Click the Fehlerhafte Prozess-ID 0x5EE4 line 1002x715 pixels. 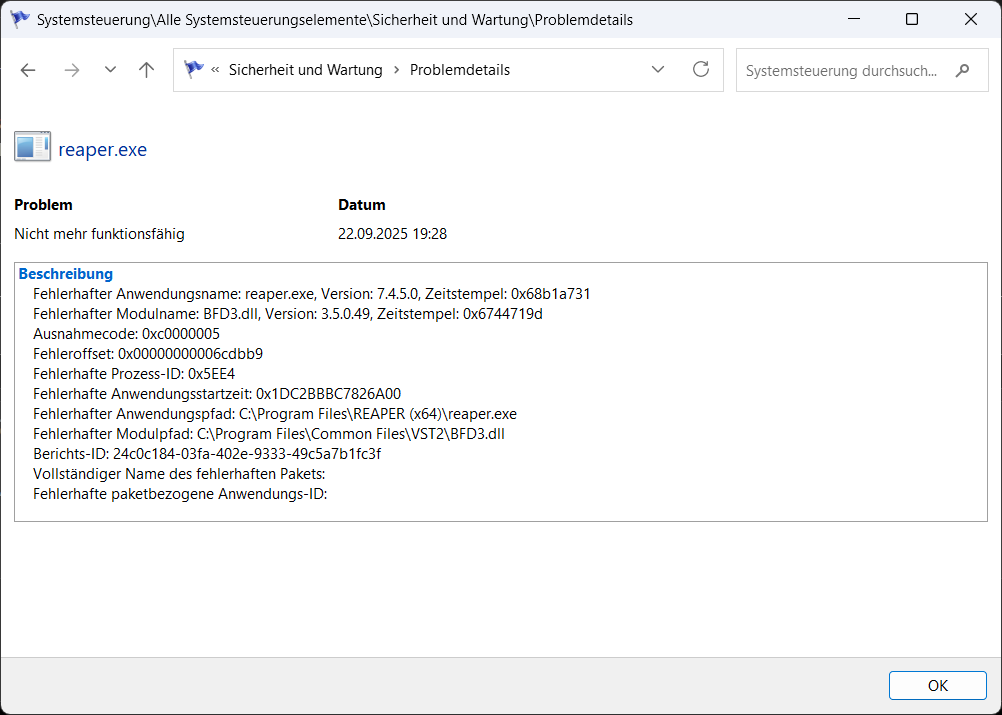pos(134,374)
